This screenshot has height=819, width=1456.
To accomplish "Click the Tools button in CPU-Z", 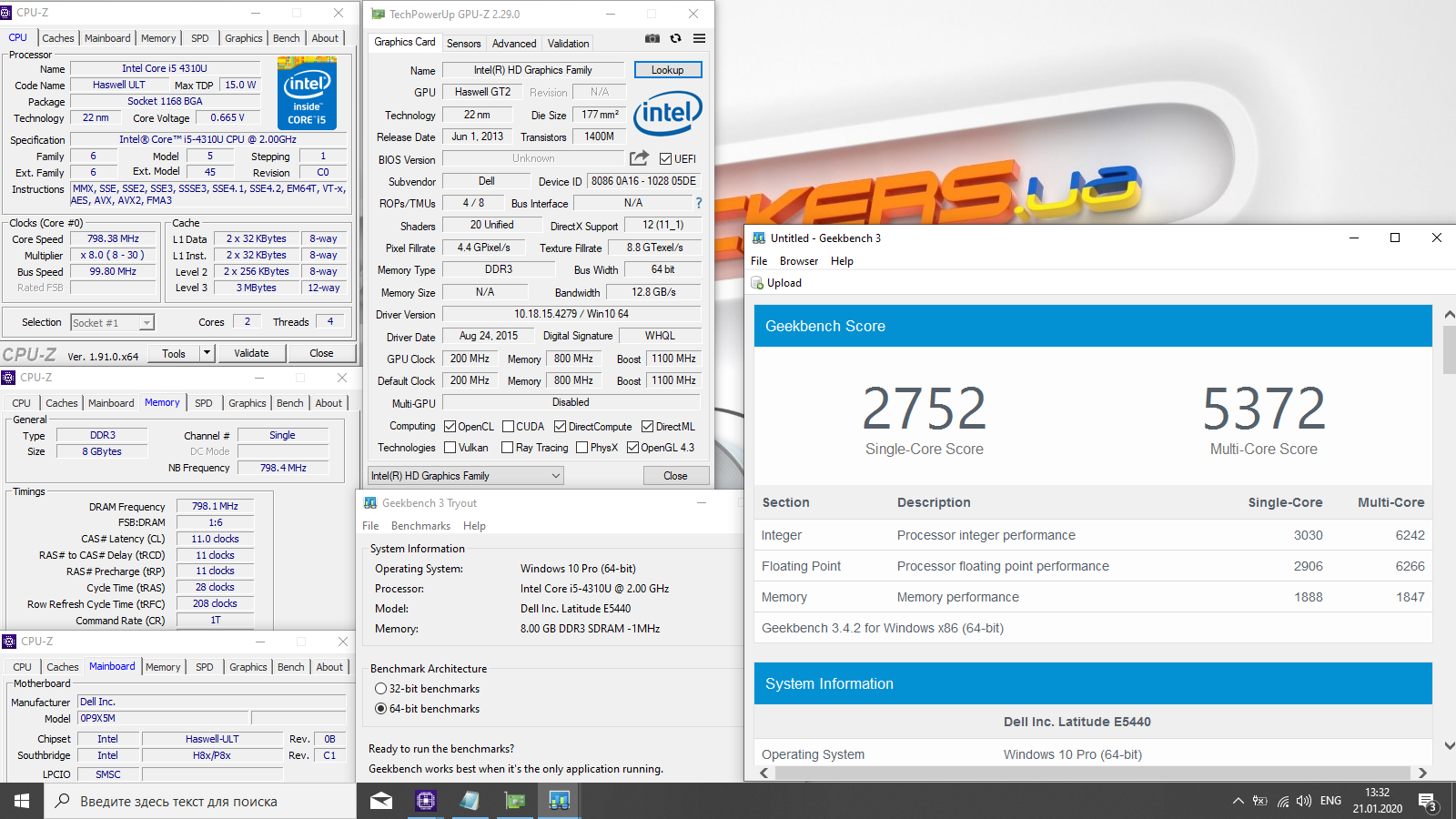I will (174, 353).
